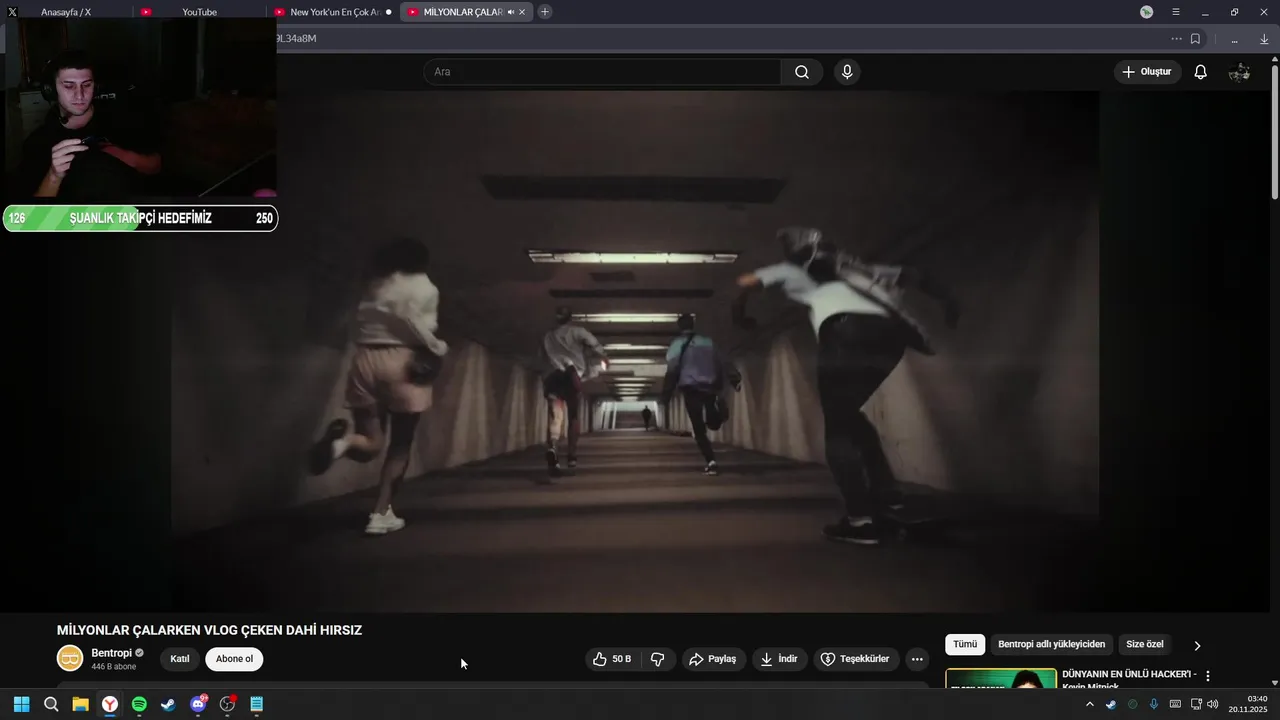The width and height of the screenshot is (1280, 720).
Task: Open the round taskbar app with red dot
Action: point(227,704)
